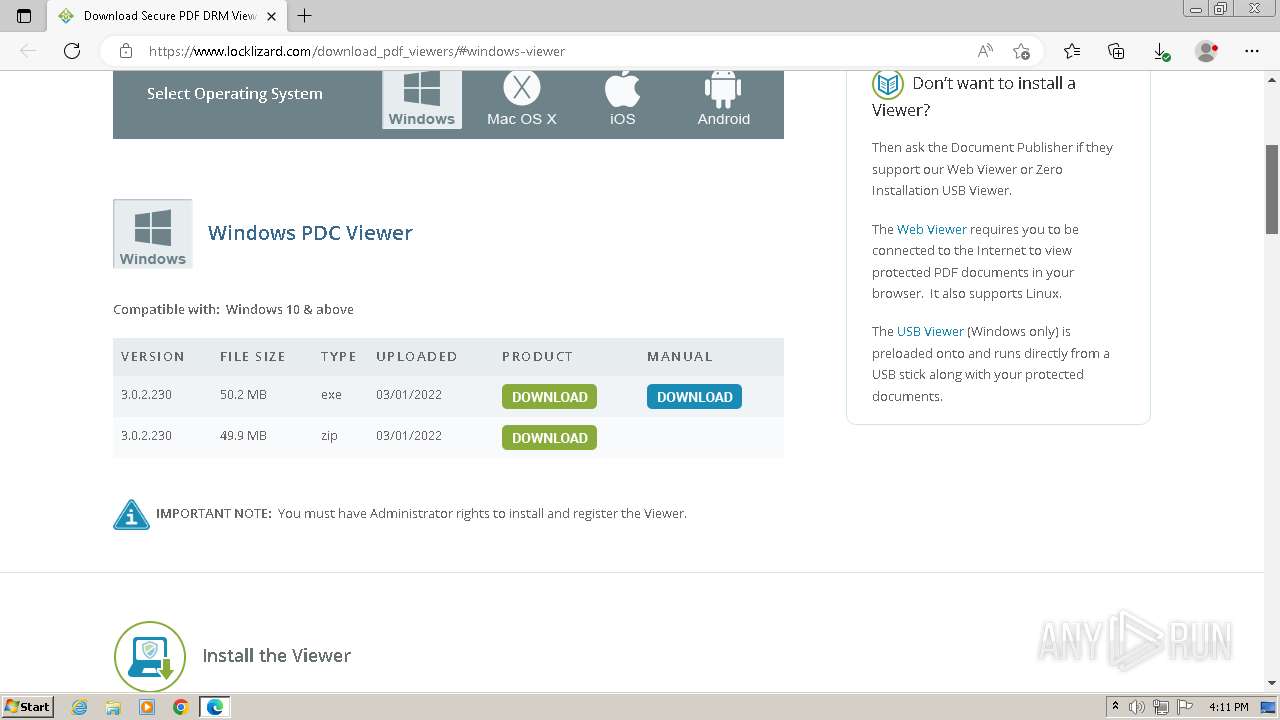Click the 50.2 MB file size cell
Screen dimensions: 1280x720
pyautogui.click(x=243, y=395)
